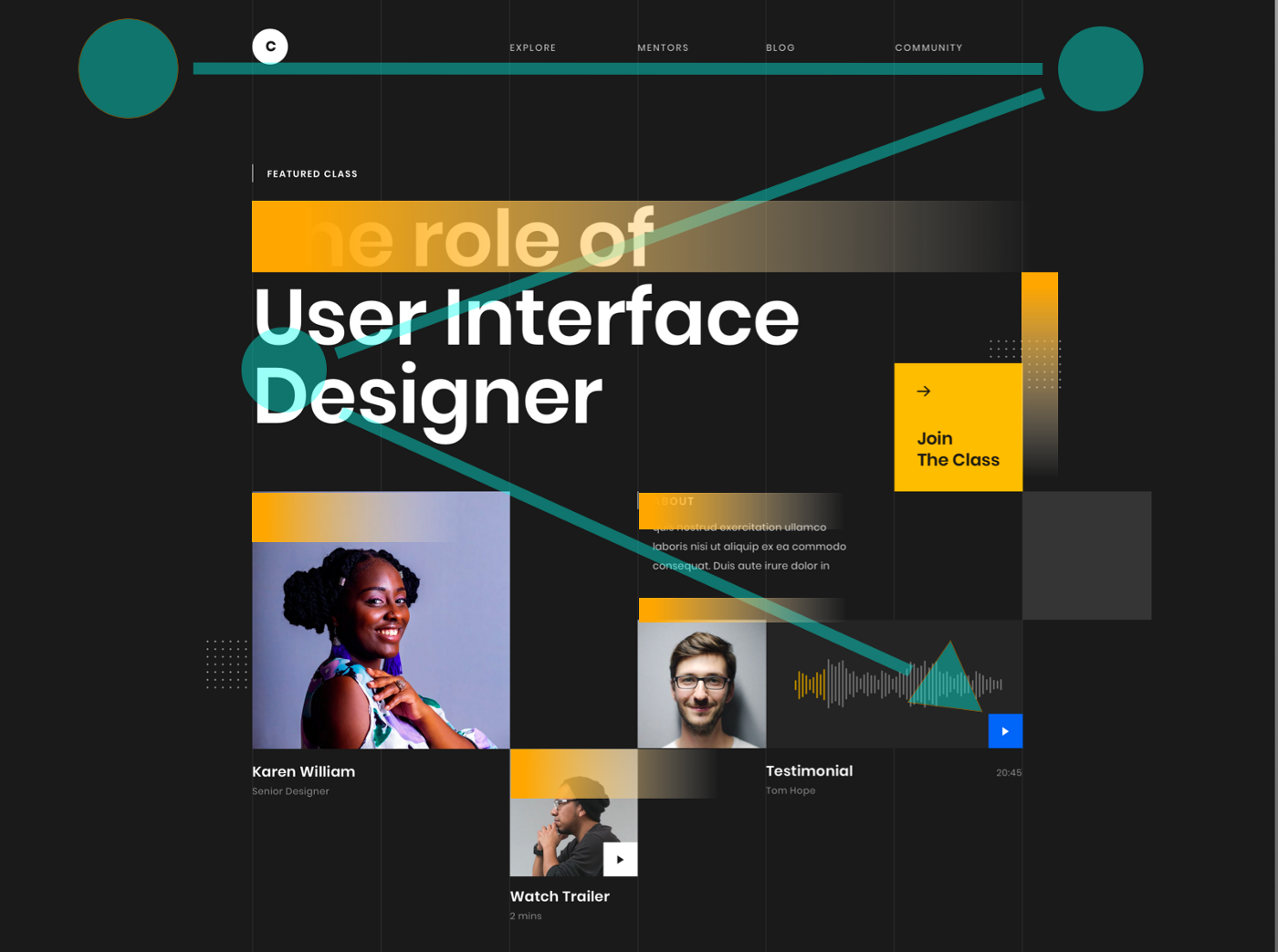Click the orange bars of the audio waveform
The width and height of the screenshot is (1278, 952).
809,685
